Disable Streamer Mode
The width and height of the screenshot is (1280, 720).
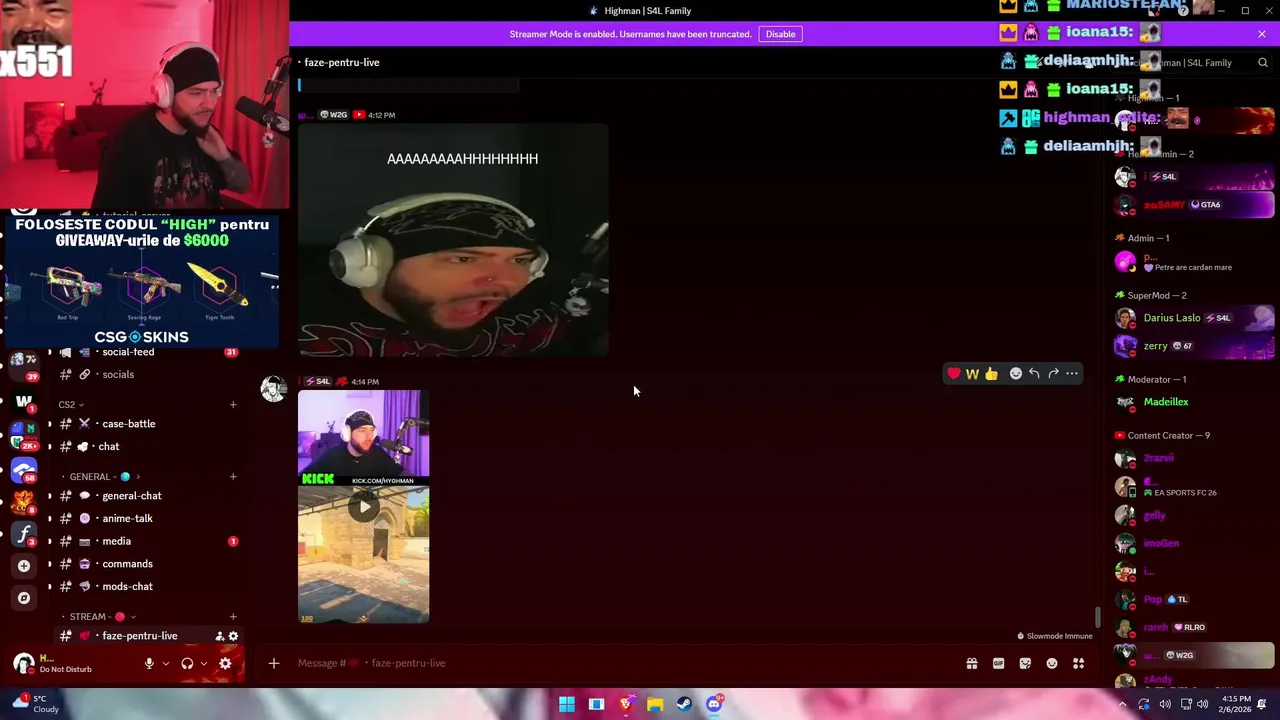780,34
